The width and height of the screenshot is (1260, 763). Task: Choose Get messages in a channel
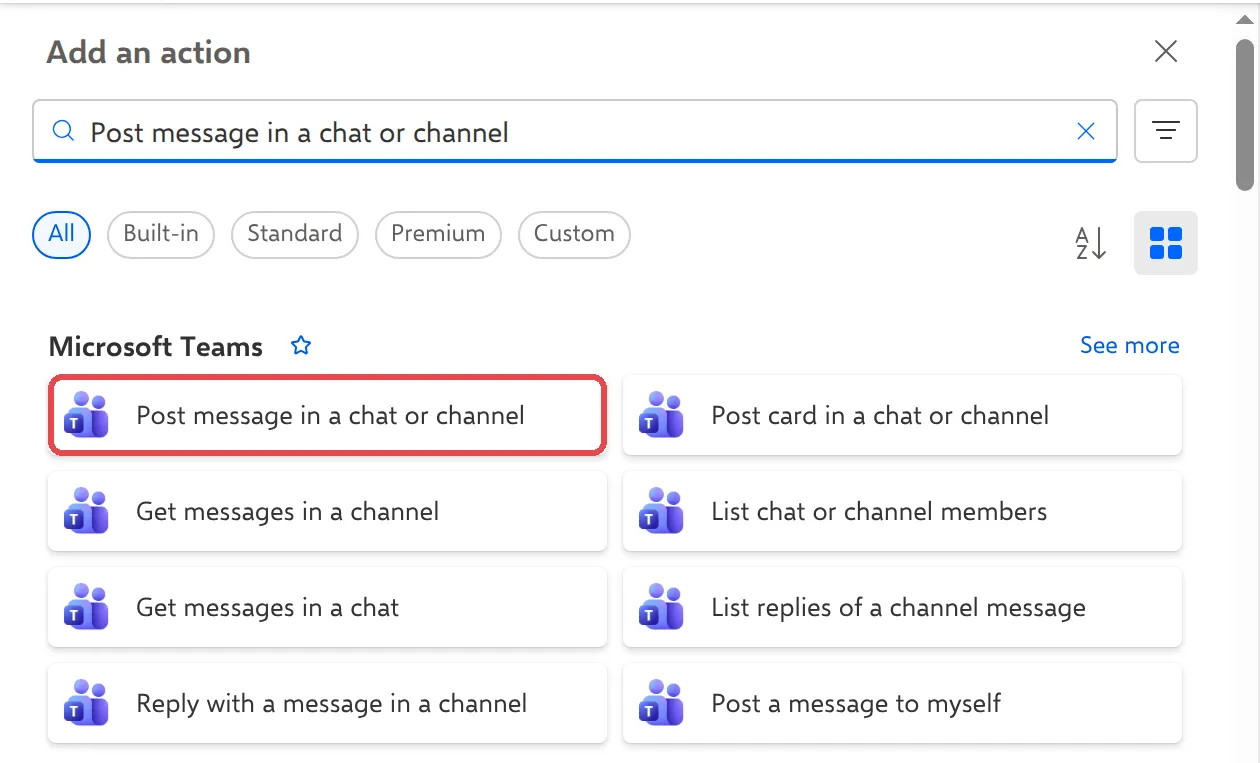click(327, 511)
